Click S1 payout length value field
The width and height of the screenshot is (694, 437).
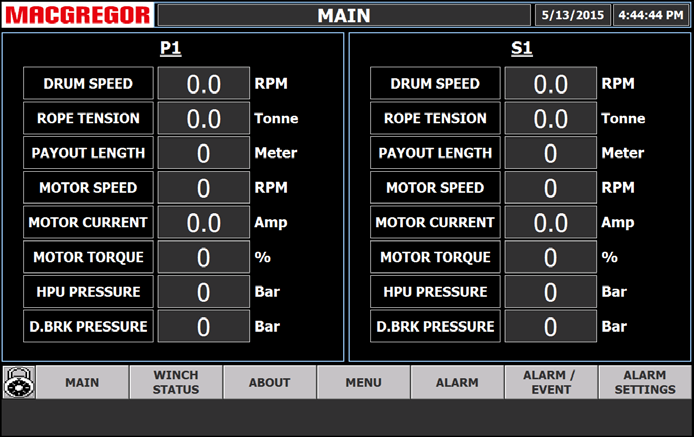[551, 153]
